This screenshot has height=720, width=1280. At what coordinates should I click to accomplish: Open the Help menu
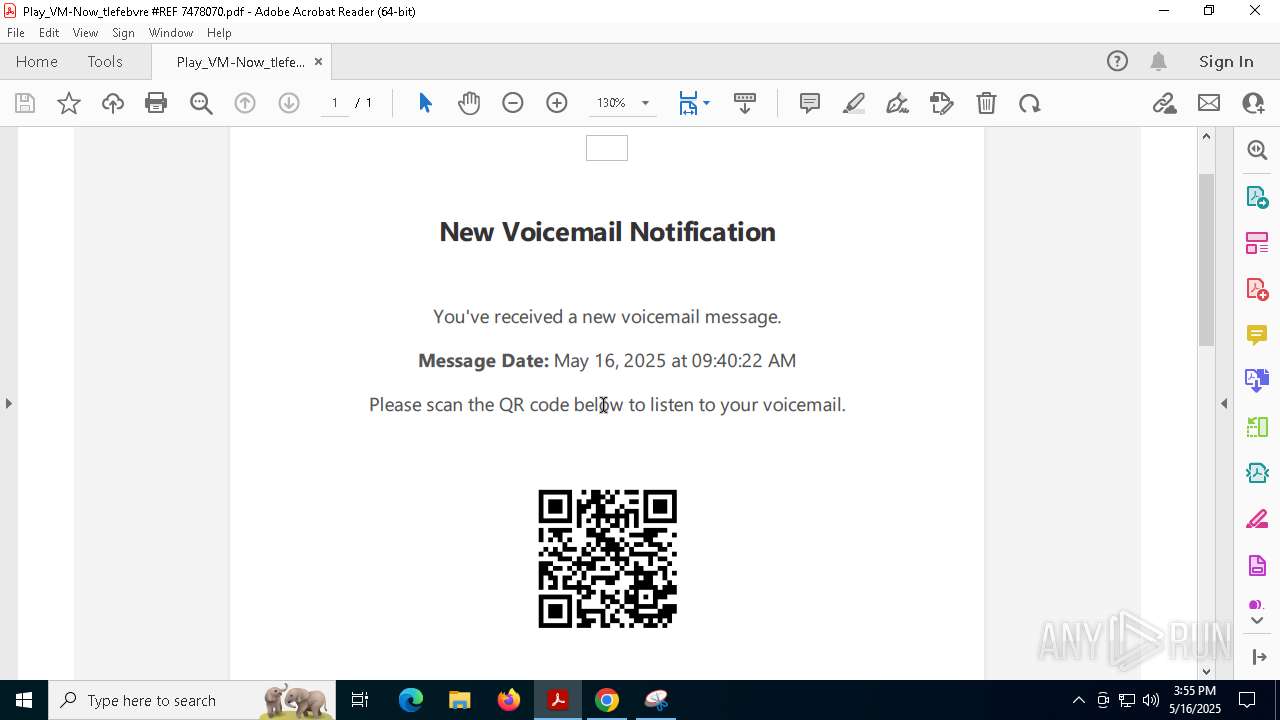point(219,33)
